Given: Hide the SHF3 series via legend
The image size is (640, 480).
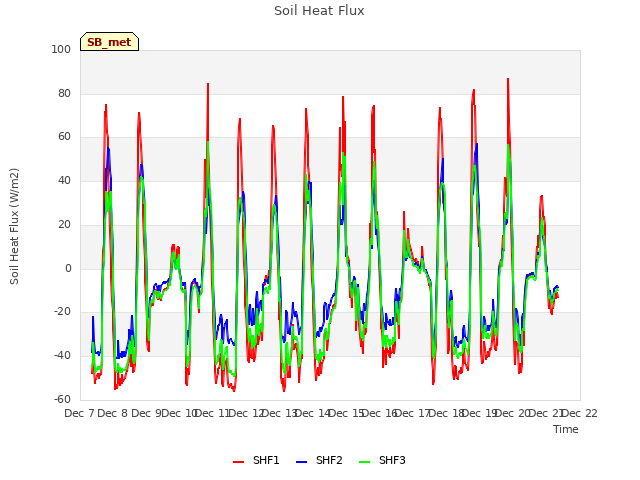Looking at the screenshot, I should [382, 460].
